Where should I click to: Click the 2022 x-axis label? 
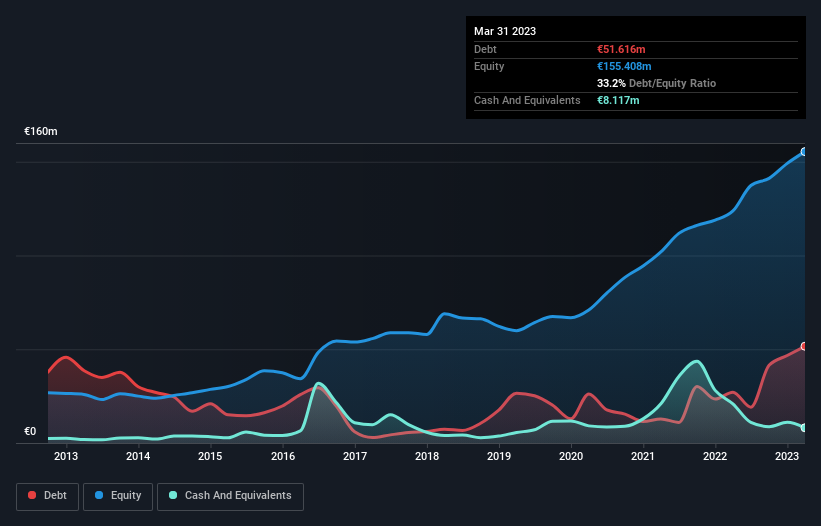(x=715, y=456)
